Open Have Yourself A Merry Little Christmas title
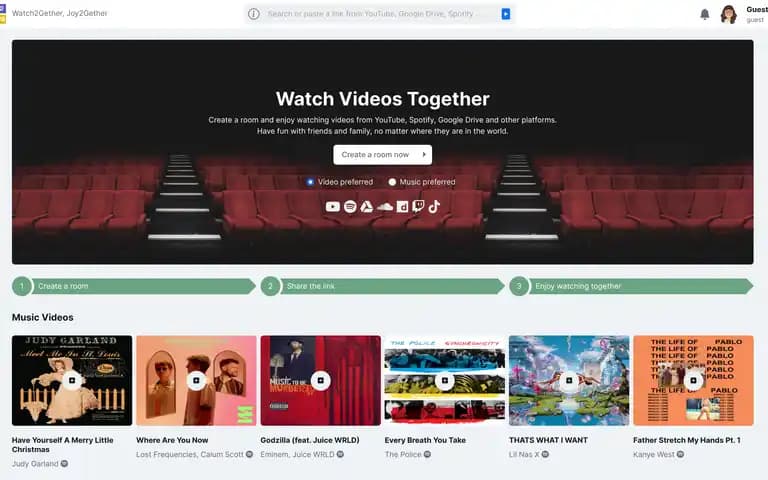Viewport: 768px width, 480px height. [x=63, y=445]
